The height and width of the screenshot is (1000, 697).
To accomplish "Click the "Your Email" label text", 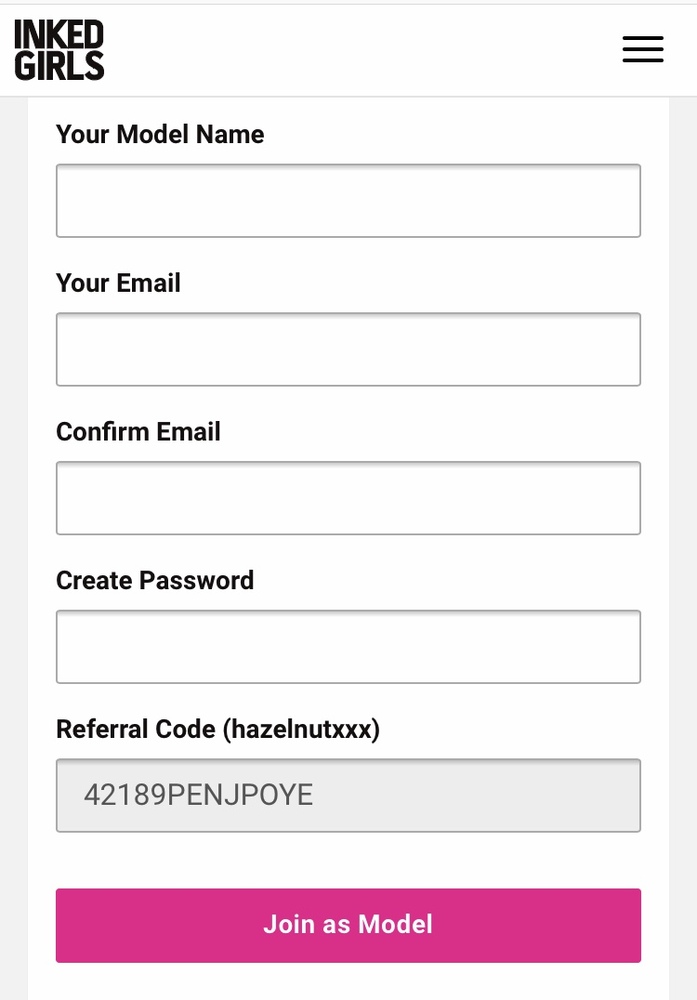I will coord(118,283).
